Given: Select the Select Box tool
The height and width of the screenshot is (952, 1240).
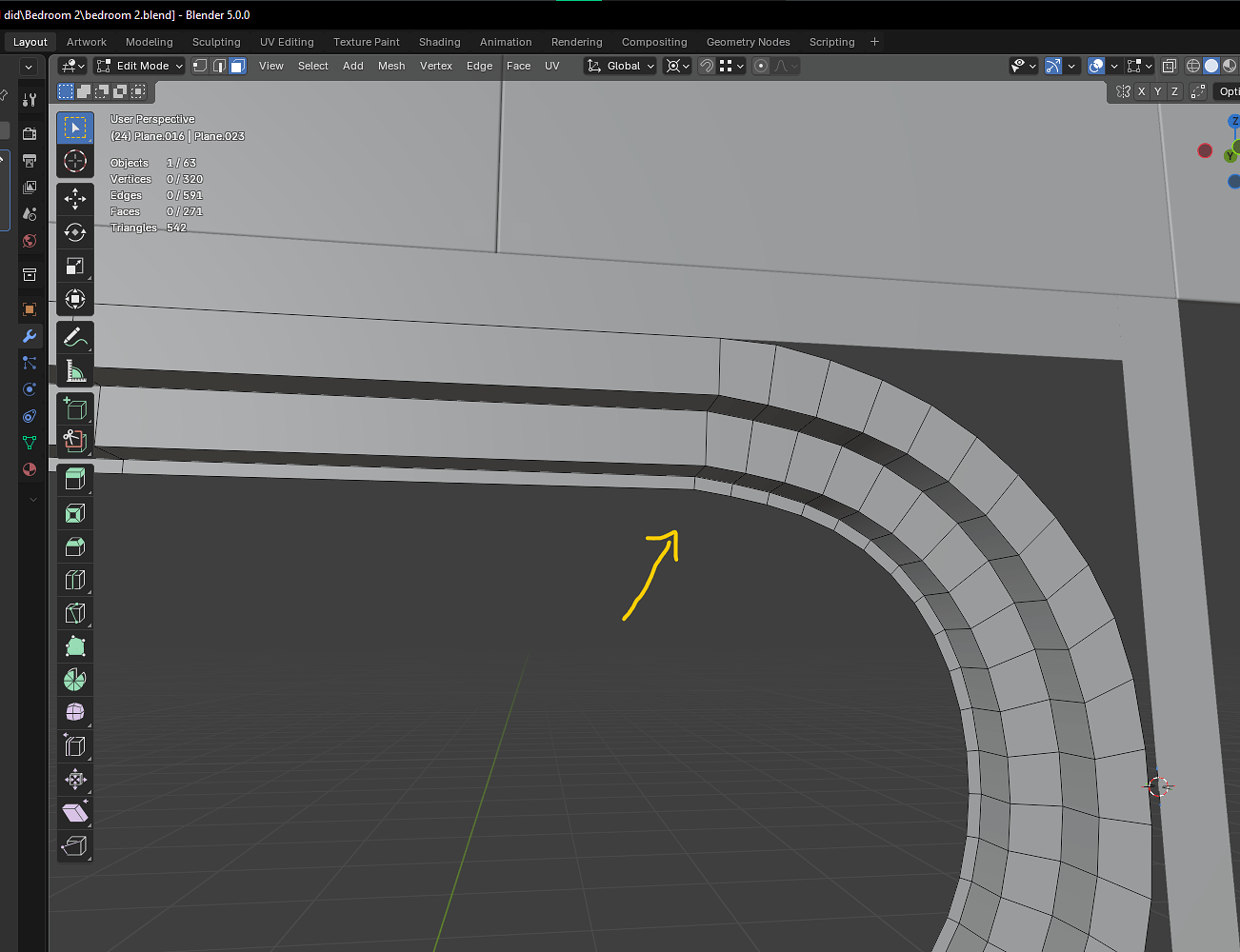Looking at the screenshot, I should point(75,128).
